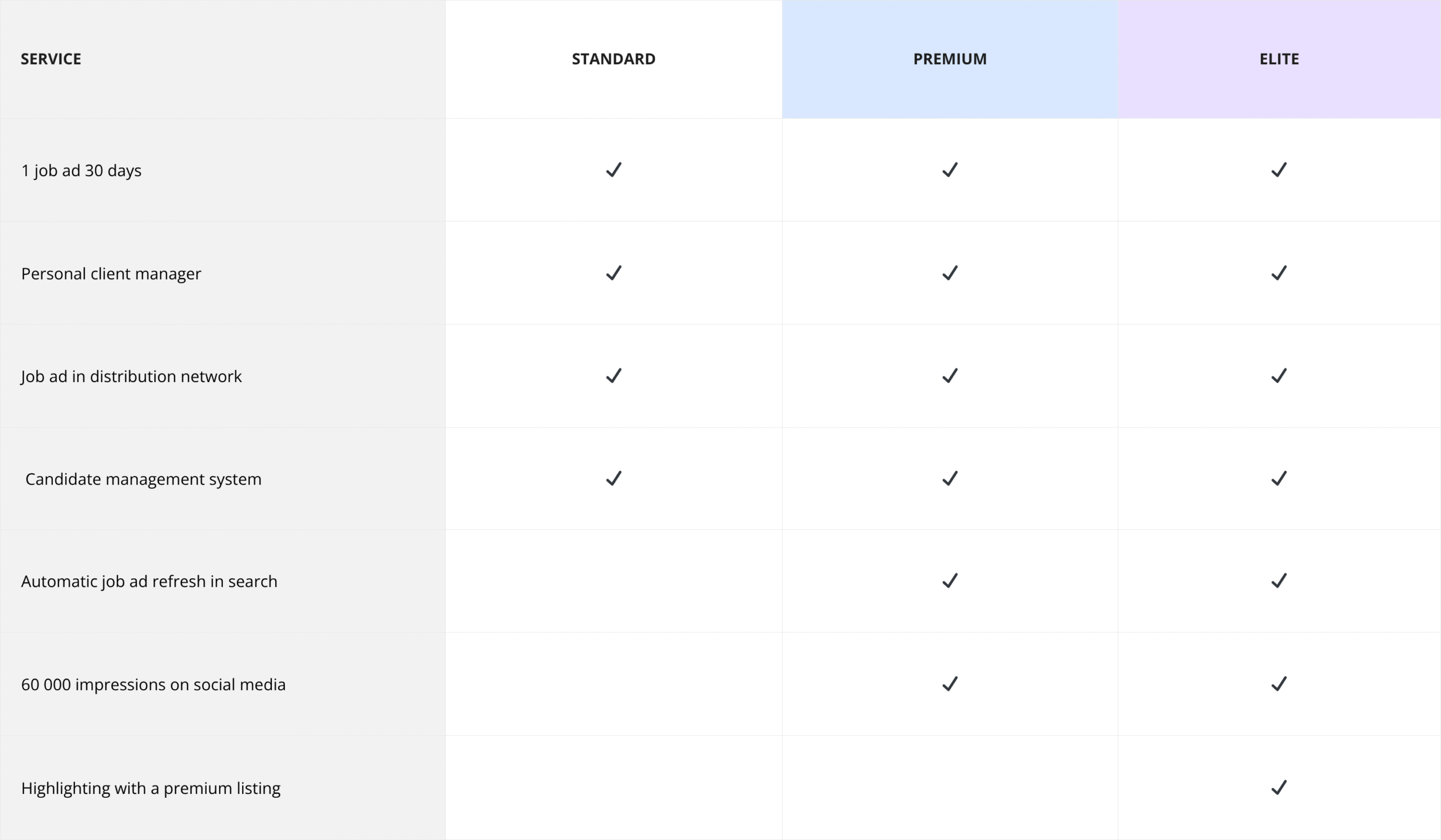Image resolution: width=1441 pixels, height=840 pixels.
Task: Click the Premium checkmark for Automatic job ad refresh
Action: (x=950, y=581)
